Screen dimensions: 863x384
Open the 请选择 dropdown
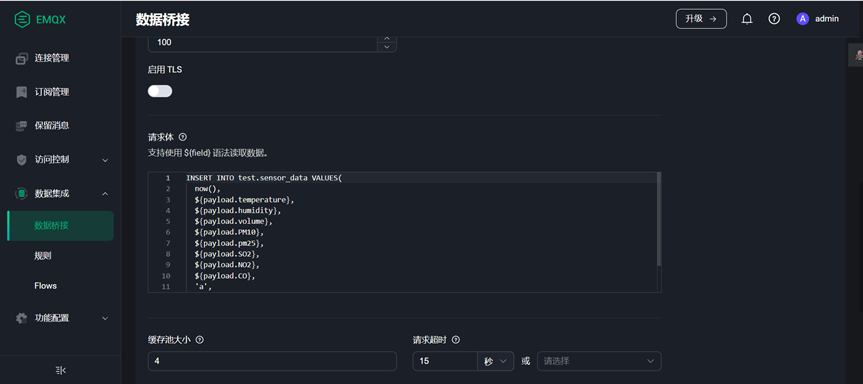pos(599,361)
